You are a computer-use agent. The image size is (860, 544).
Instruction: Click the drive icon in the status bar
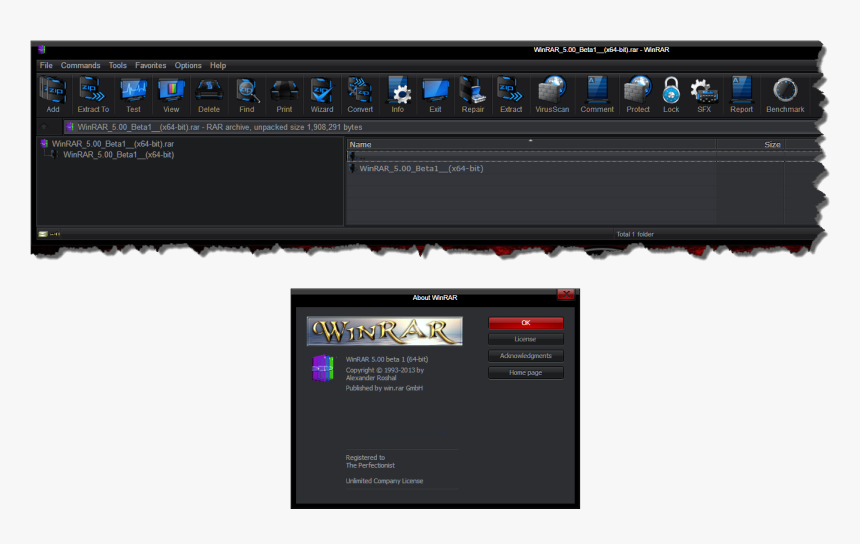[43, 234]
